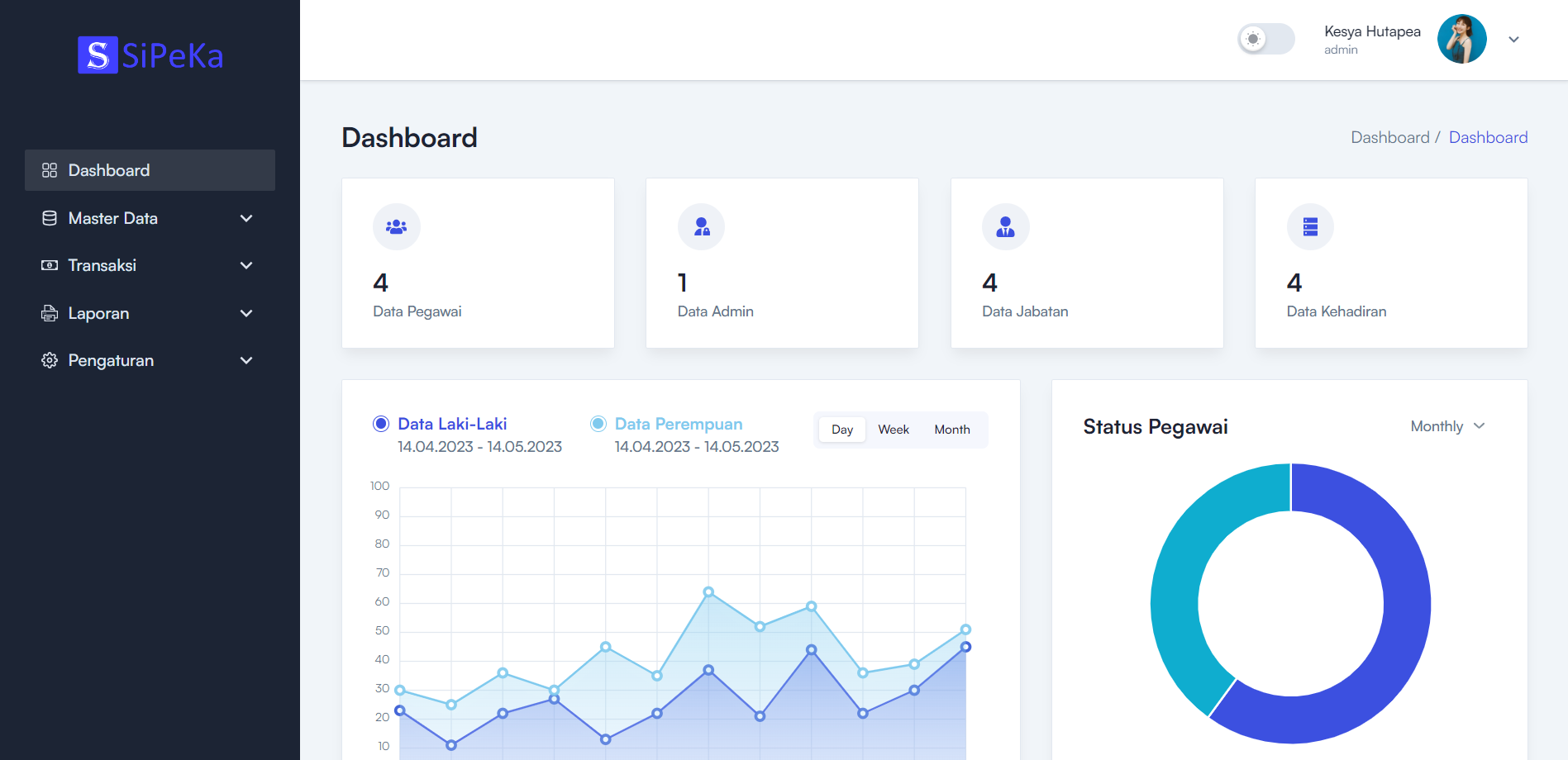The width and height of the screenshot is (1568, 760).
Task: Switch the chart to Week view
Action: tap(893, 429)
